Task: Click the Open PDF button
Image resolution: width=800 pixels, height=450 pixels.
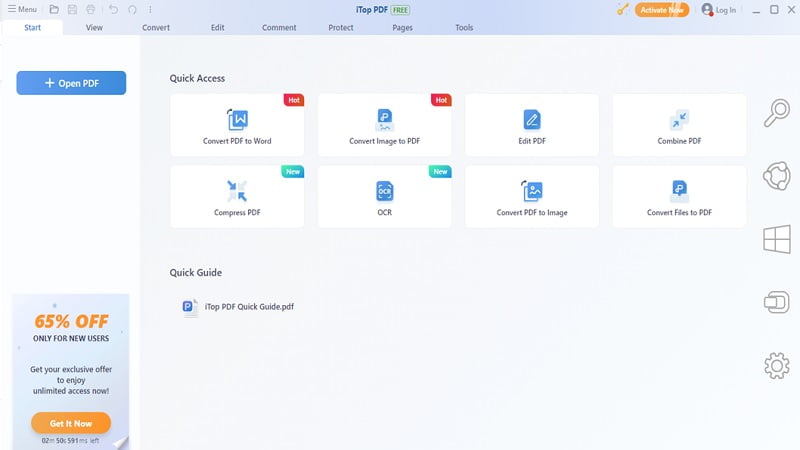Action: coord(71,83)
